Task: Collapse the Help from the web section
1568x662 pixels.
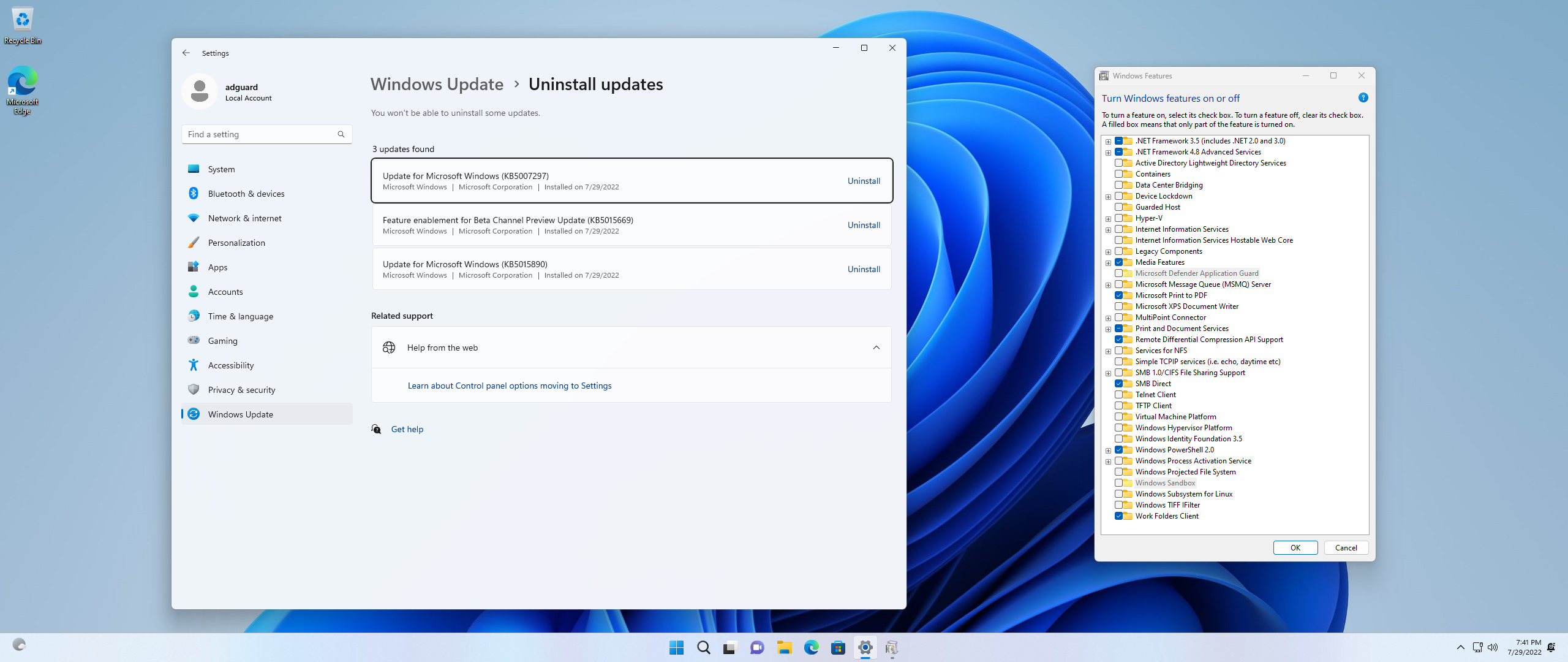Action: (876, 348)
